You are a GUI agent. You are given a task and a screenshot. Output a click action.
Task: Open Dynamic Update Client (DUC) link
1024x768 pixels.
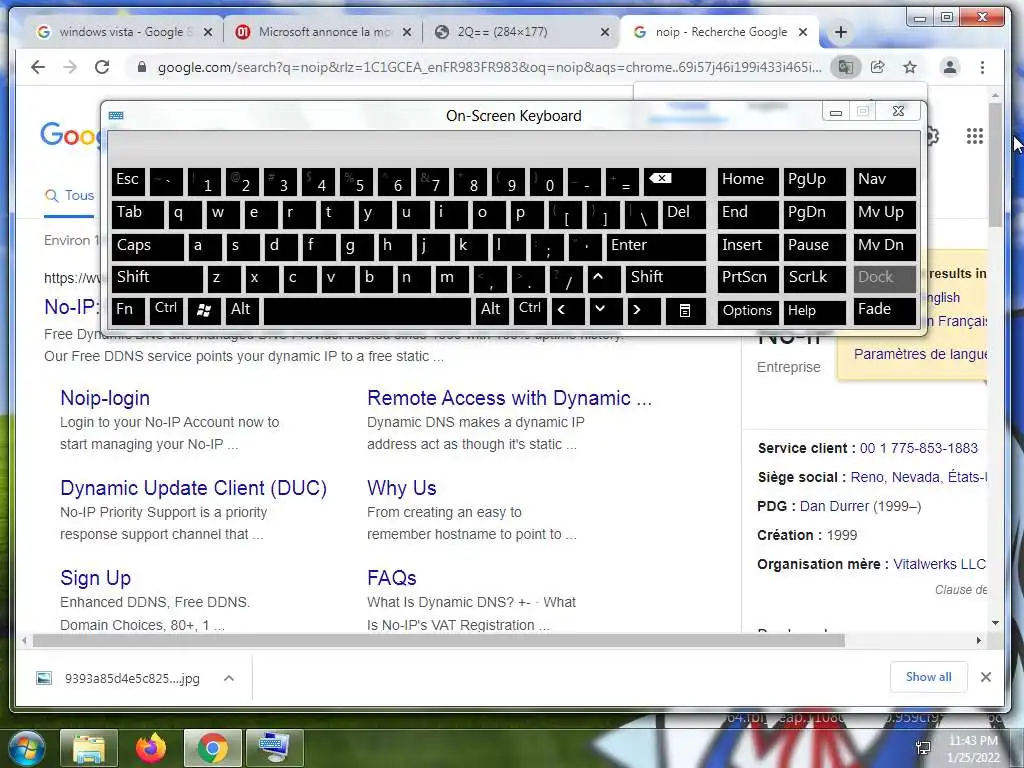[x=193, y=488]
